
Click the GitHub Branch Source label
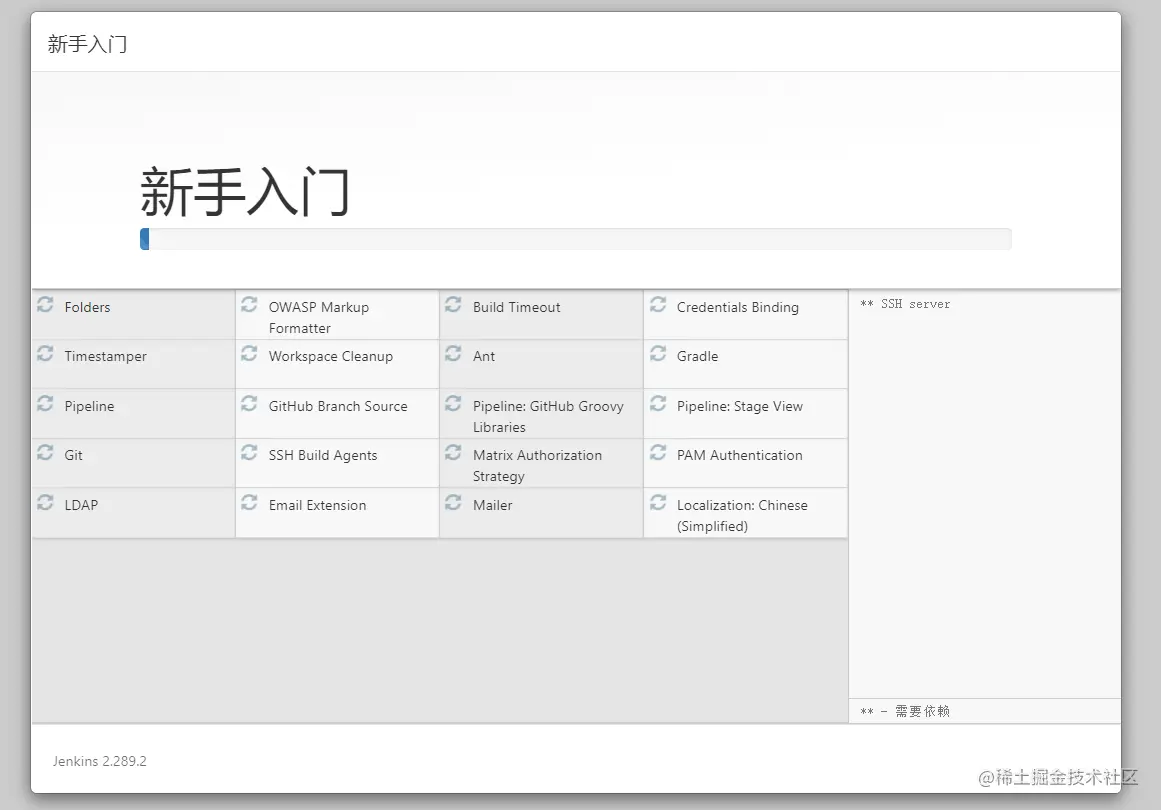click(x=338, y=406)
